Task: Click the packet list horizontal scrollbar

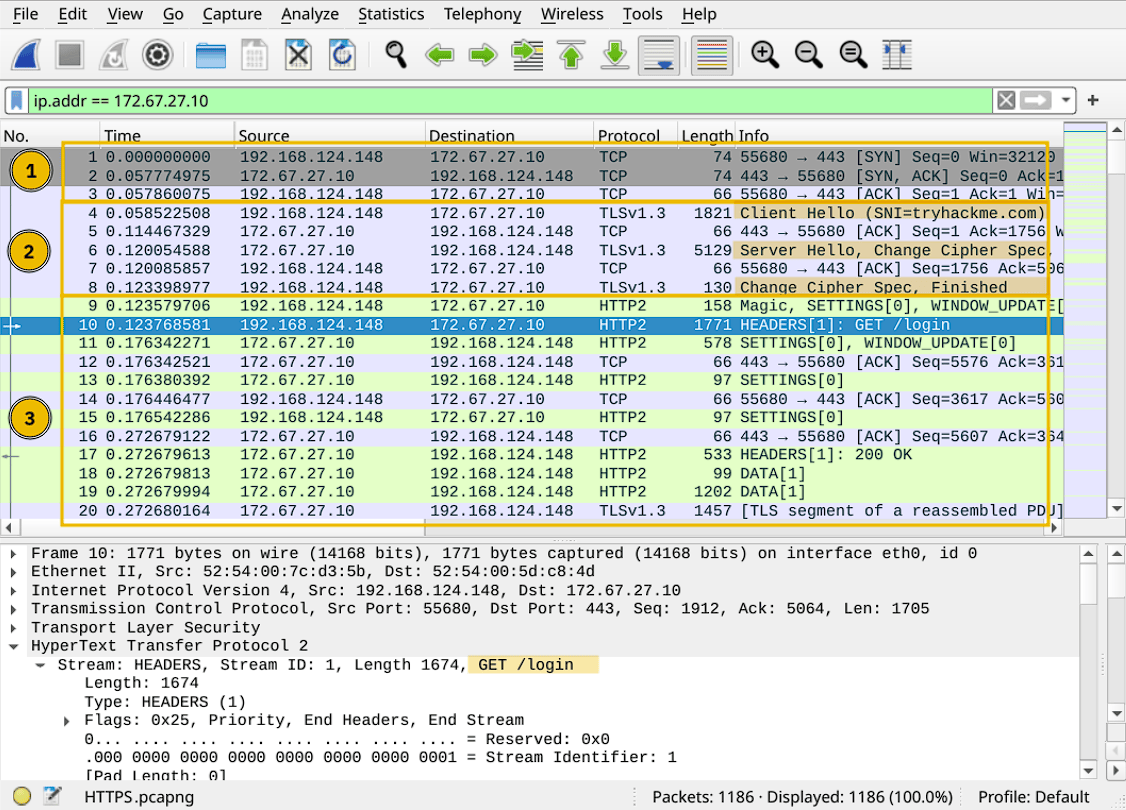Action: point(531,528)
